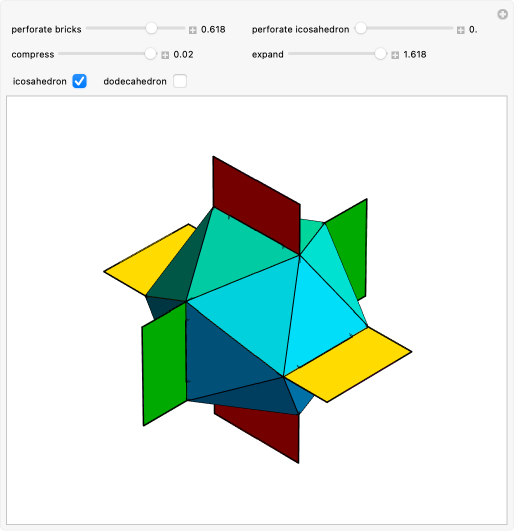Image resolution: width=514 pixels, height=532 pixels.
Task: Click the top dark red brick face
Action: pos(256,205)
